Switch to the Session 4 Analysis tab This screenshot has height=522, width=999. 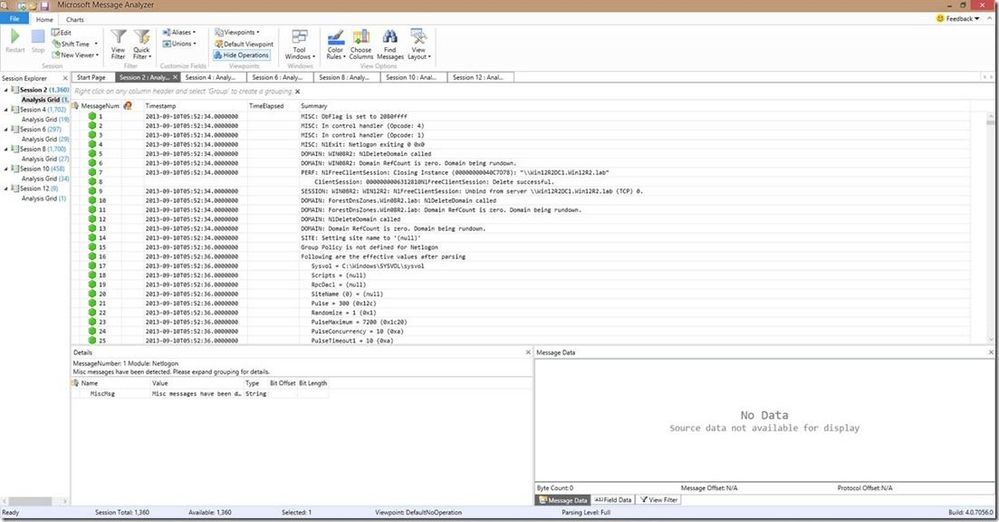pos(210,77)
